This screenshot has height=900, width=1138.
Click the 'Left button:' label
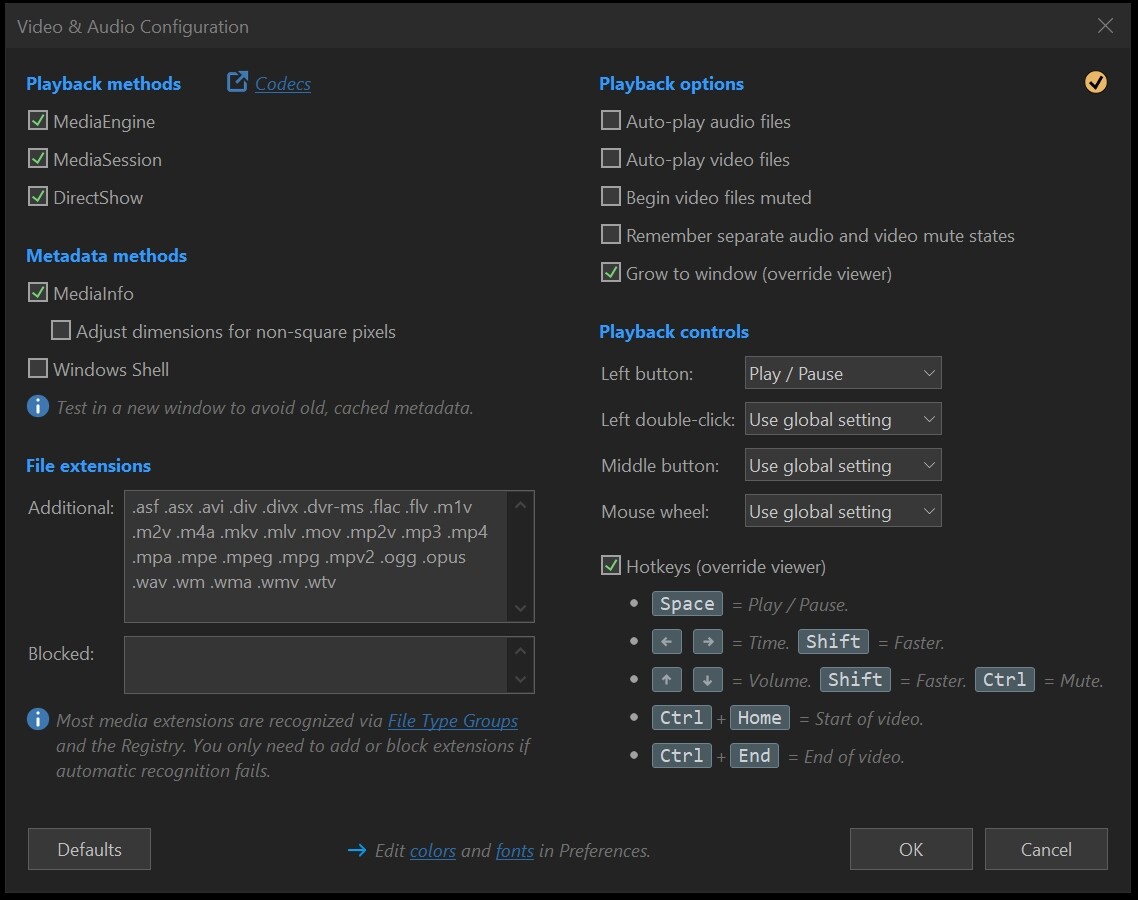[647, 374]
